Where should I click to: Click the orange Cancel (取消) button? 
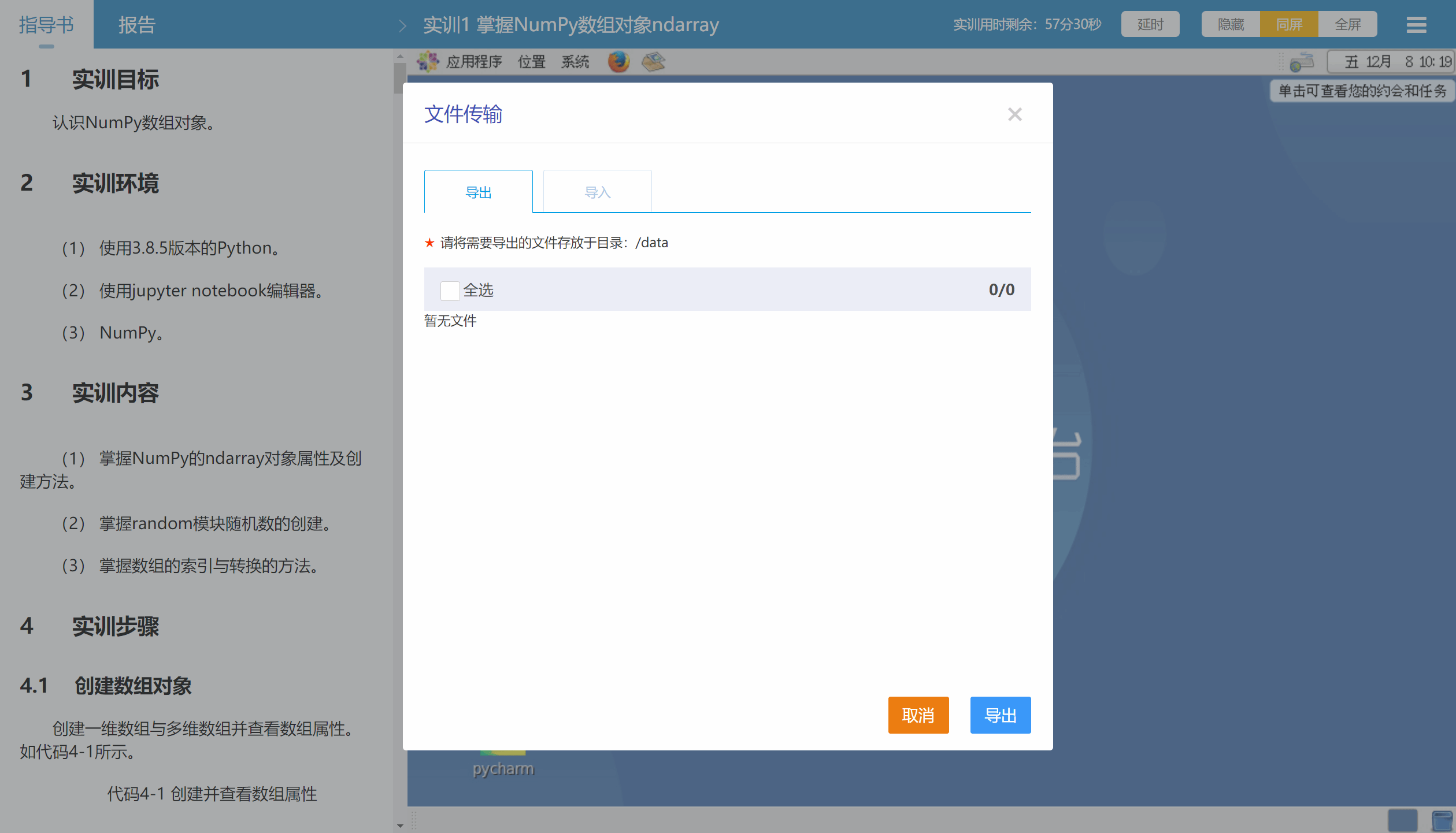pos(918,715)
